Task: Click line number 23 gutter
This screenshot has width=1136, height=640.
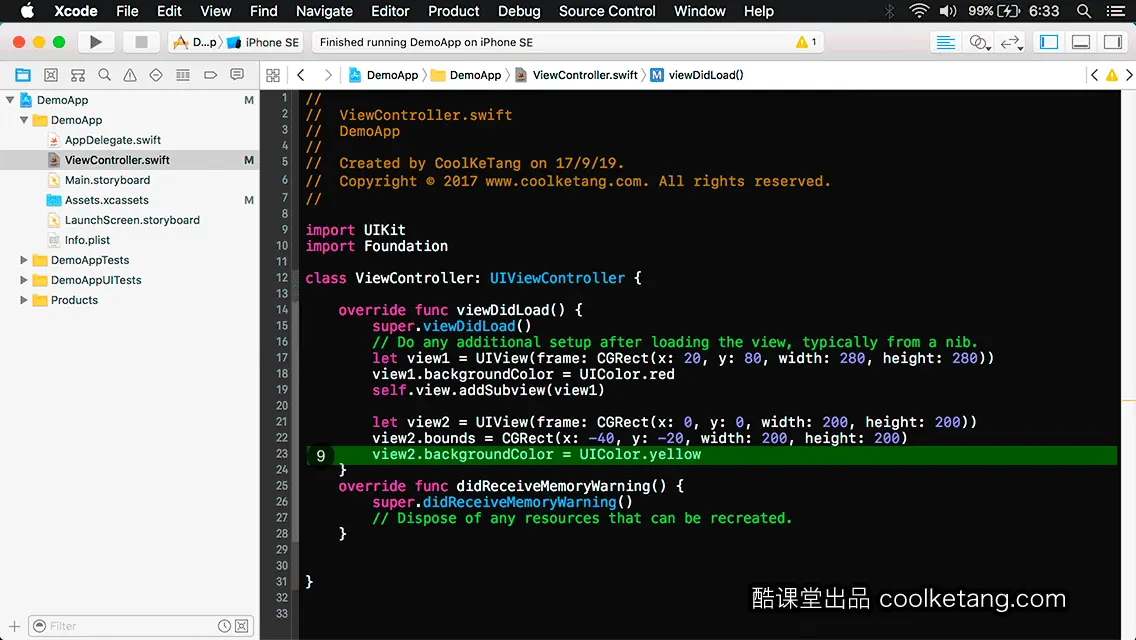Action: pyautogui.click(x=282, y=454)
